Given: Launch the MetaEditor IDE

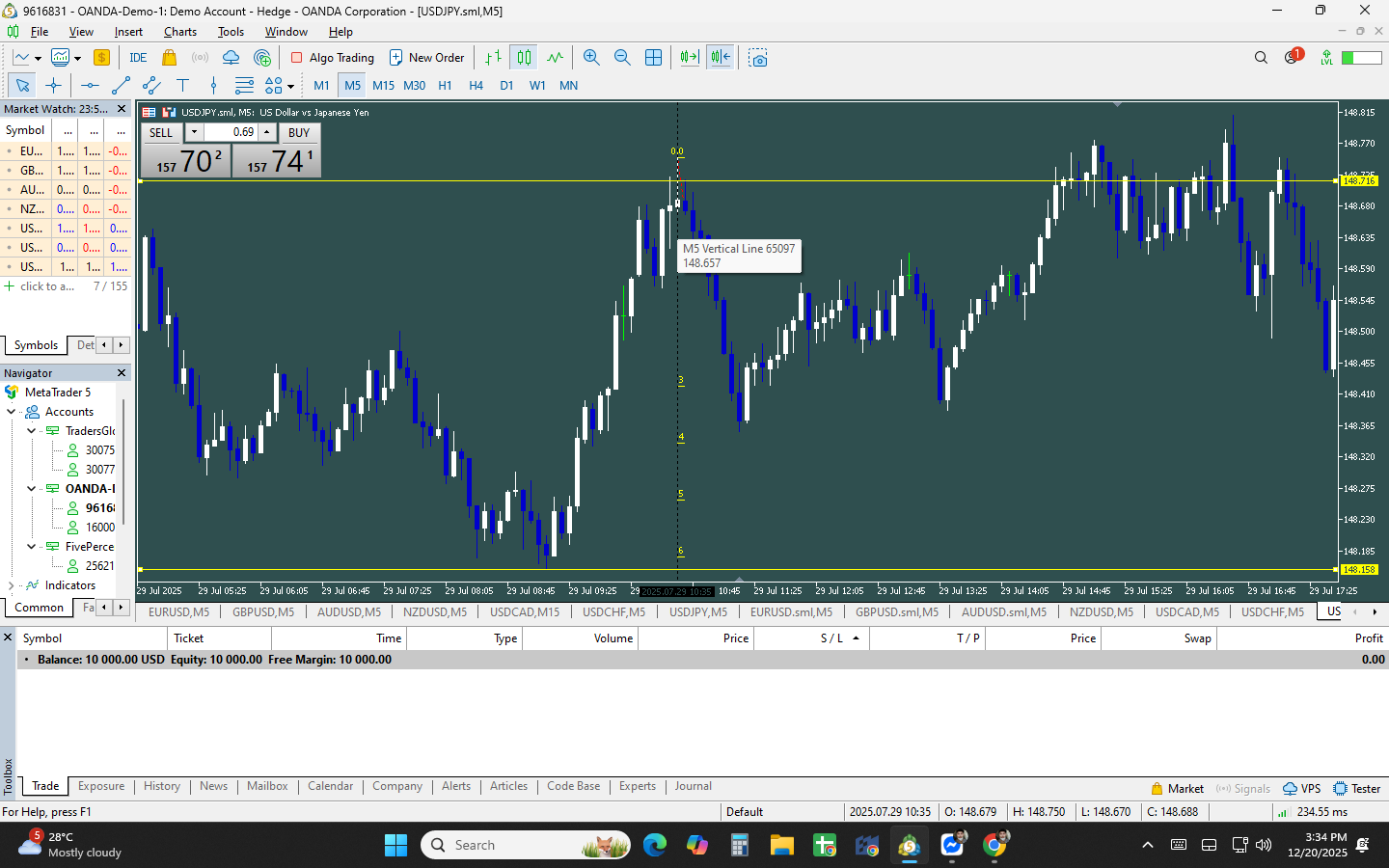Looking at the screenshot, I should coord(138,58).
